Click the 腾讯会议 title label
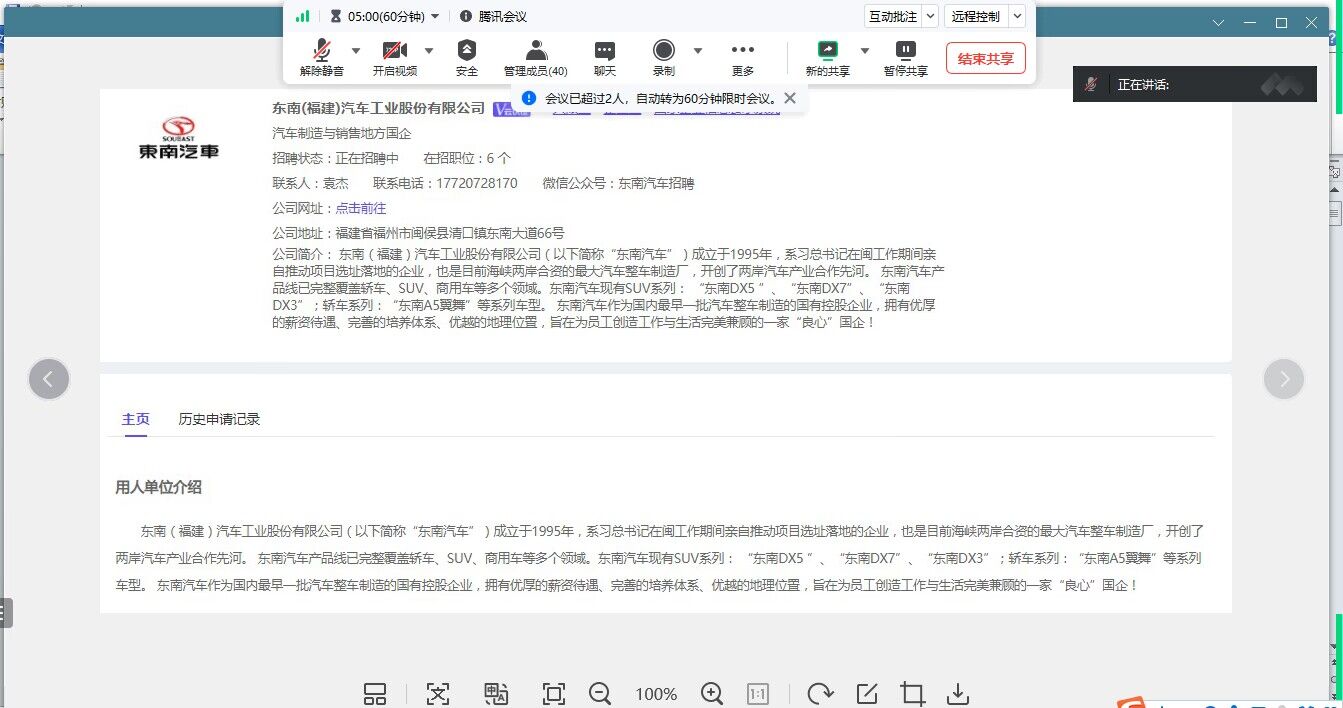Viewport: 1343px width, 708px height. [x=503, y=16]
